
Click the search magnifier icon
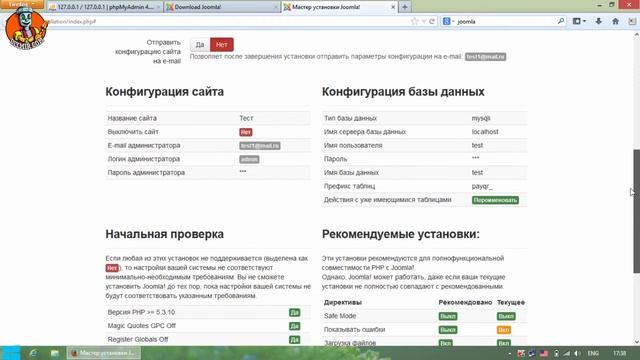tap(561, 21)
